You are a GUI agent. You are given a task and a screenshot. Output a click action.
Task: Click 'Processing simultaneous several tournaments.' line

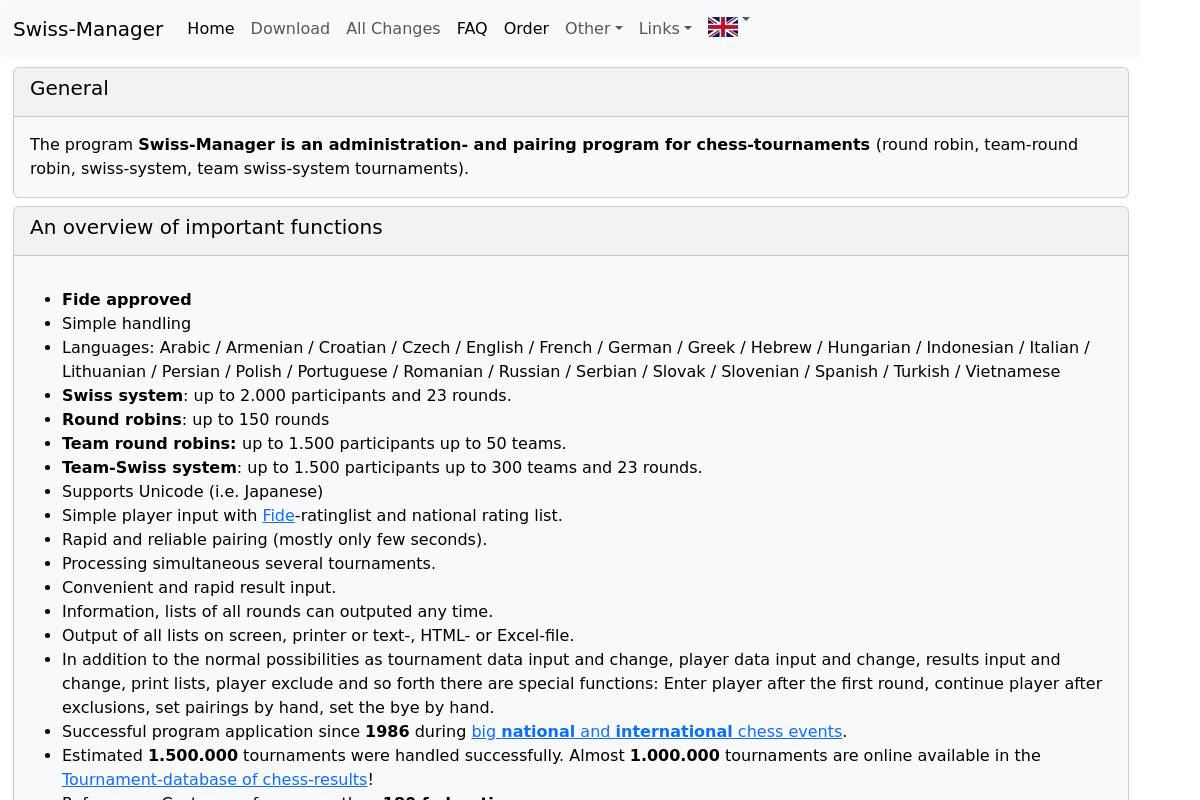tap(249, 563)
